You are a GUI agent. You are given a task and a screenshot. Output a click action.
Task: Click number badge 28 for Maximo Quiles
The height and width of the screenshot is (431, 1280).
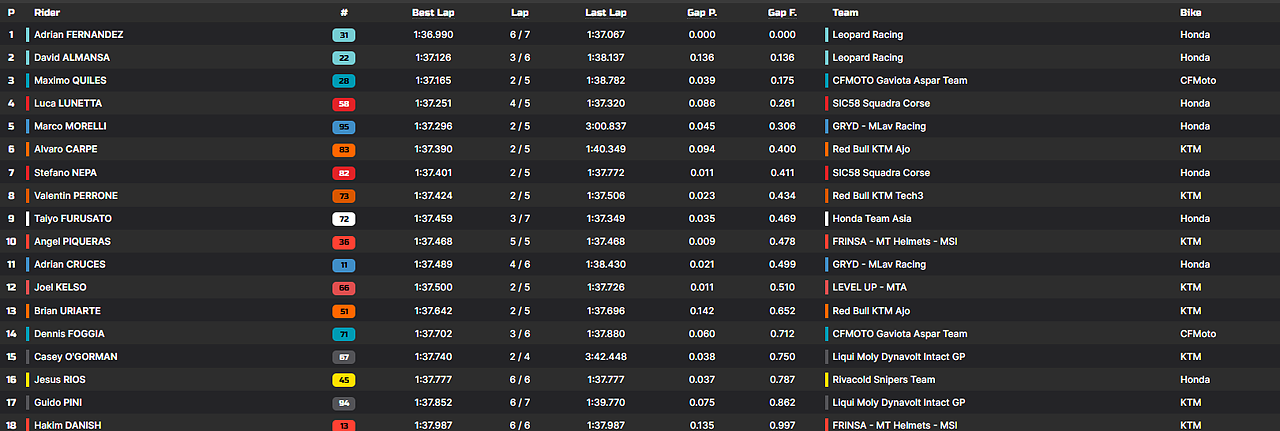[x=344, y=81]
